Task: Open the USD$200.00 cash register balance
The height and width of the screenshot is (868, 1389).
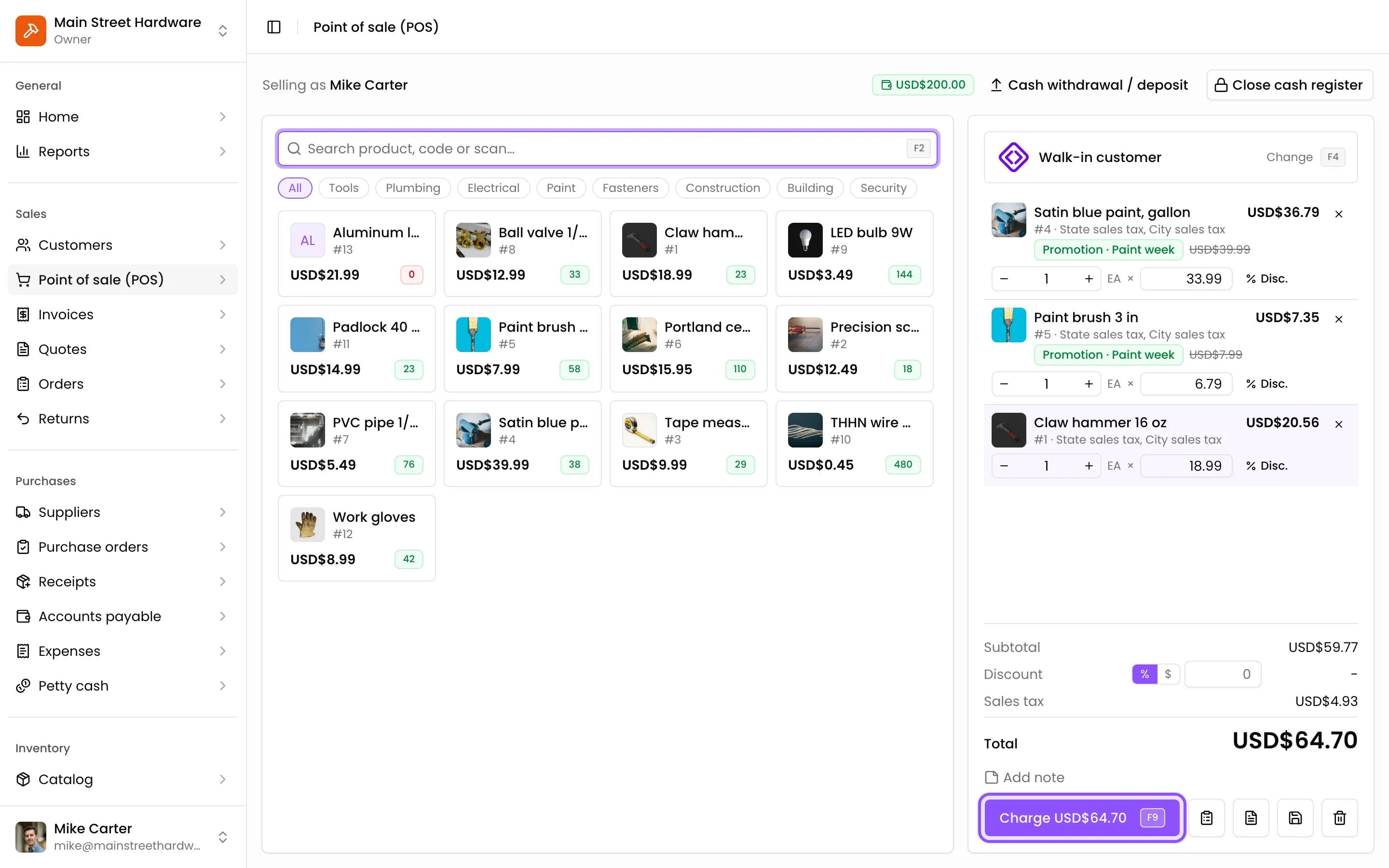Action: pyautogui.click(x=922, y=84)
